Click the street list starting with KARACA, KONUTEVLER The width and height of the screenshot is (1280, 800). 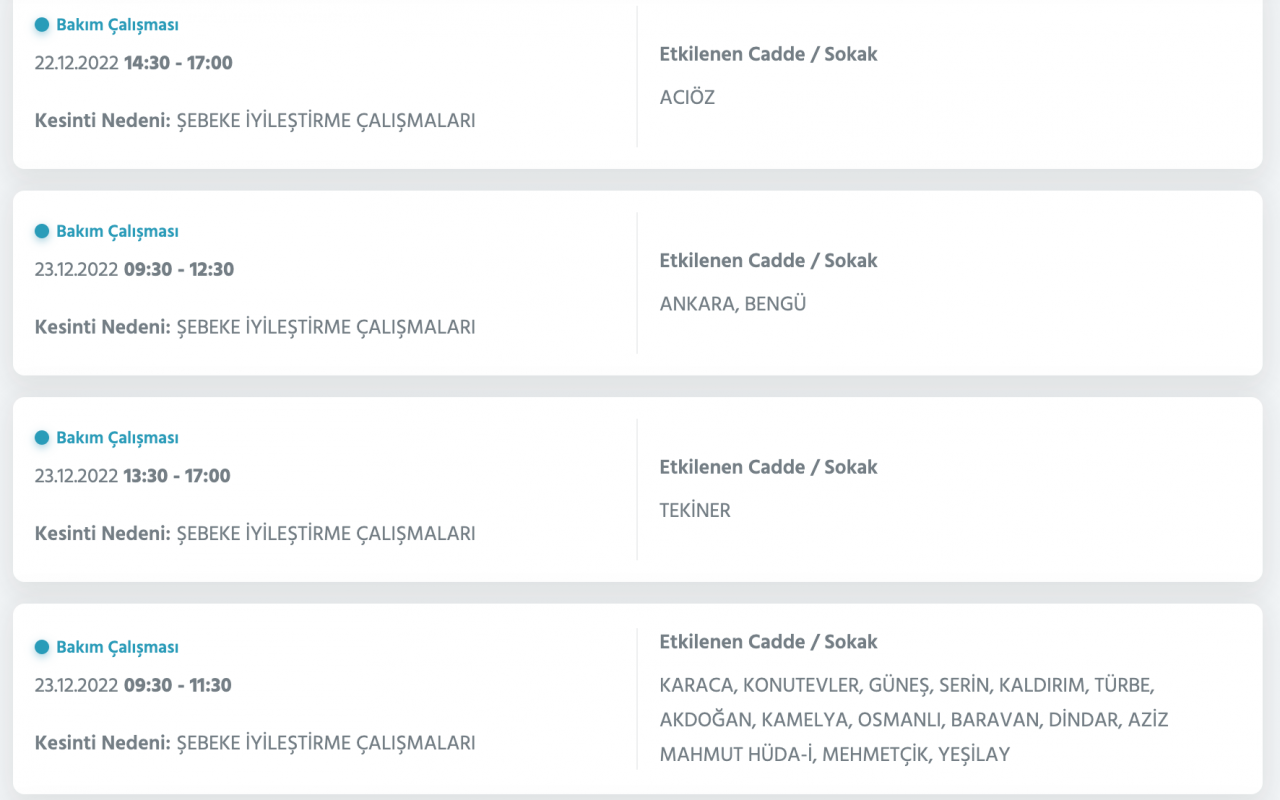tap(913, 720)
